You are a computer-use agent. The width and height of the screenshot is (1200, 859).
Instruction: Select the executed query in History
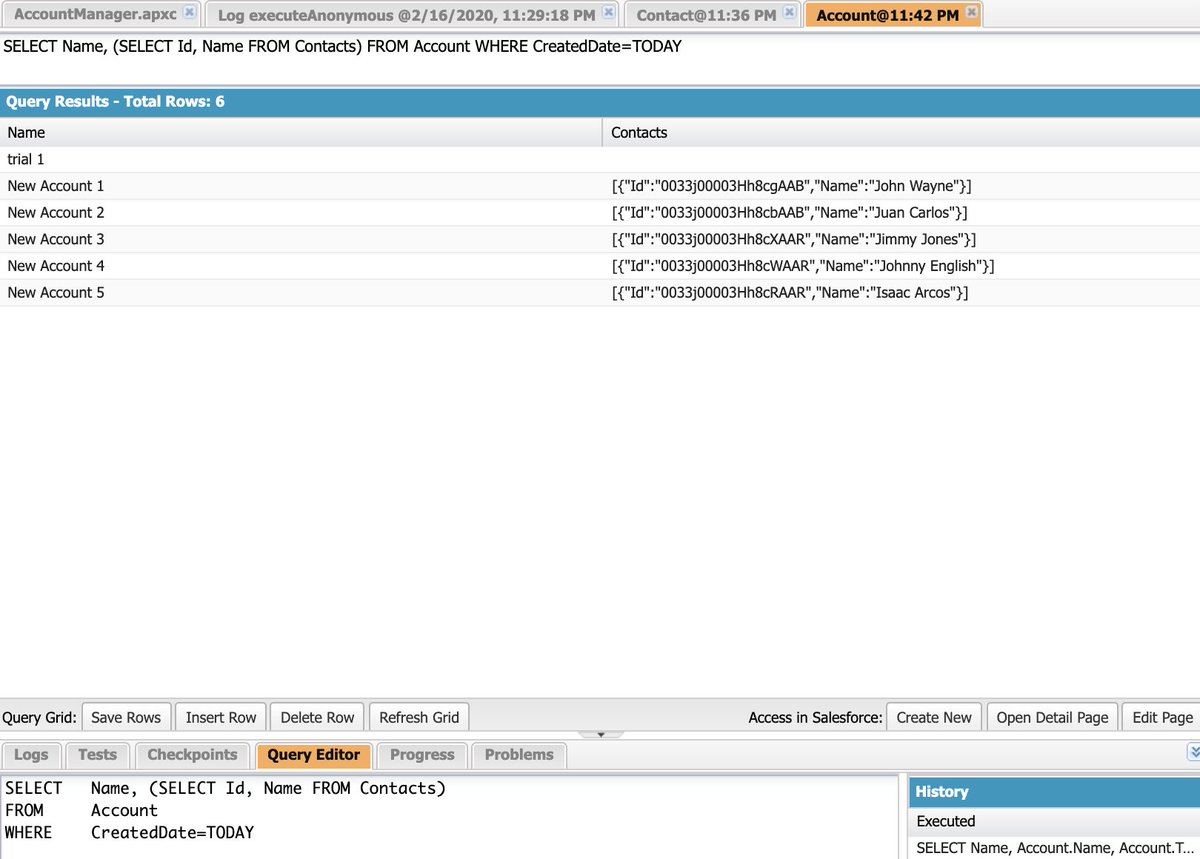1055,848
